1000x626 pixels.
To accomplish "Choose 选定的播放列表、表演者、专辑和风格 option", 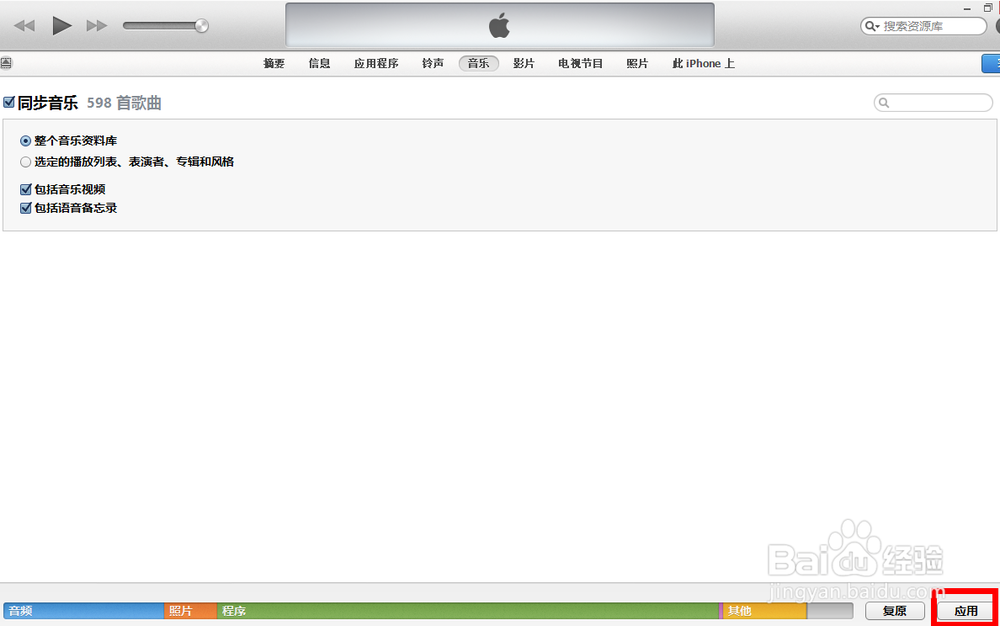I will 25,161.
